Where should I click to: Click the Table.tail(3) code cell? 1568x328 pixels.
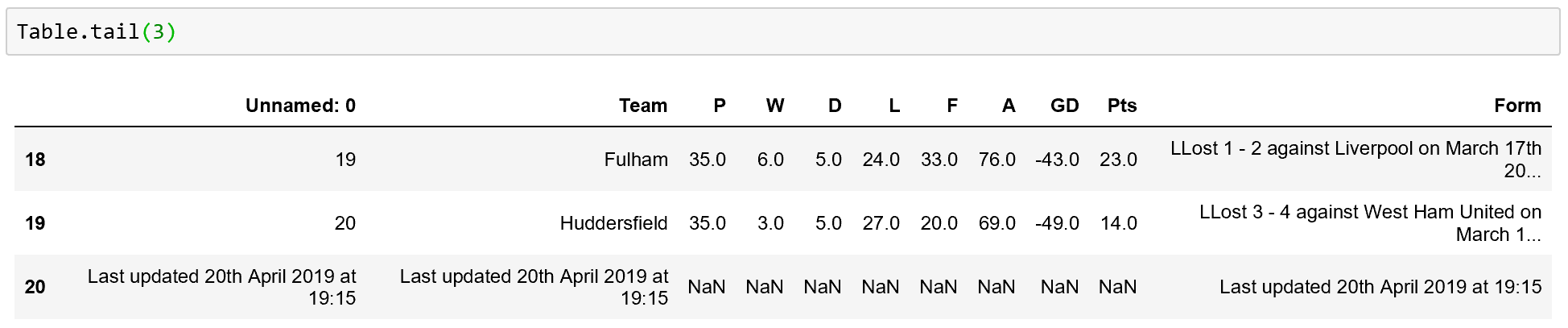pyautogui.click(x=781, y=32)
